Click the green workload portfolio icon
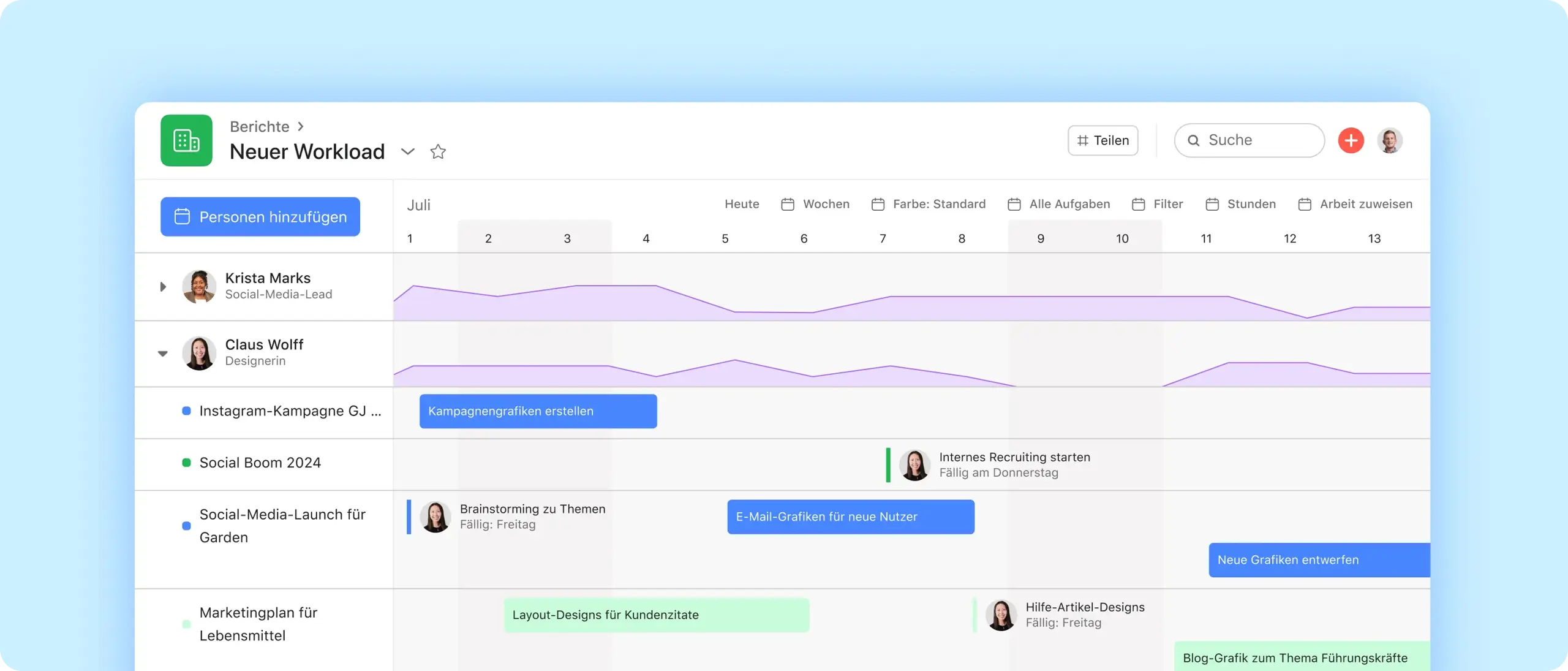The width and height of the screenshot is (1568, 671). (x=186, y=140)
